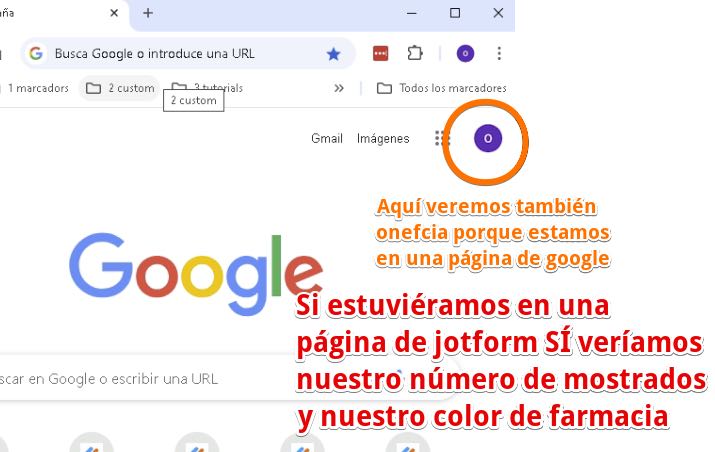Open Google account avatar on page
This screenshot has height=452, width=715.
[x=487, y=138]
